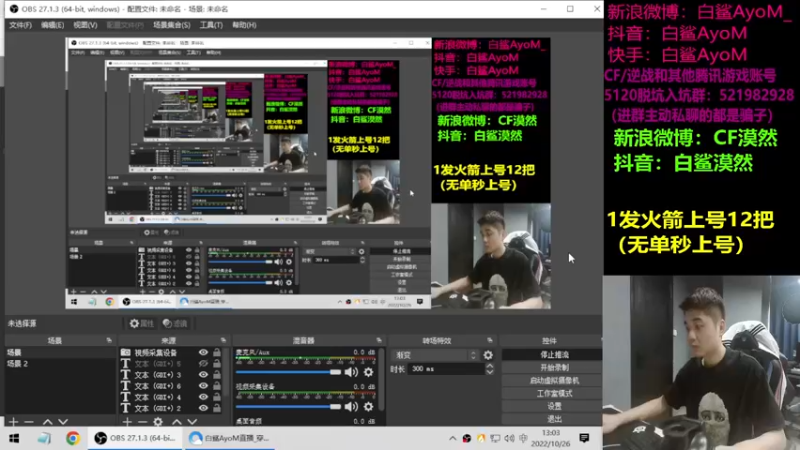The width and height of the screenshot is (800, 450).
Task: Open the 文件(F) menu
Action: point(20,25)
